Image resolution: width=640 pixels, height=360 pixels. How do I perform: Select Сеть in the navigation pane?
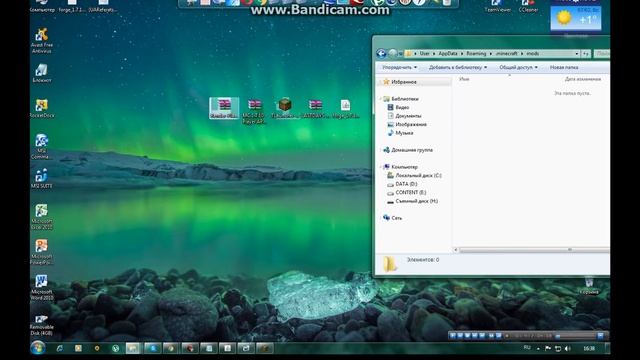(x=396, y=218)
